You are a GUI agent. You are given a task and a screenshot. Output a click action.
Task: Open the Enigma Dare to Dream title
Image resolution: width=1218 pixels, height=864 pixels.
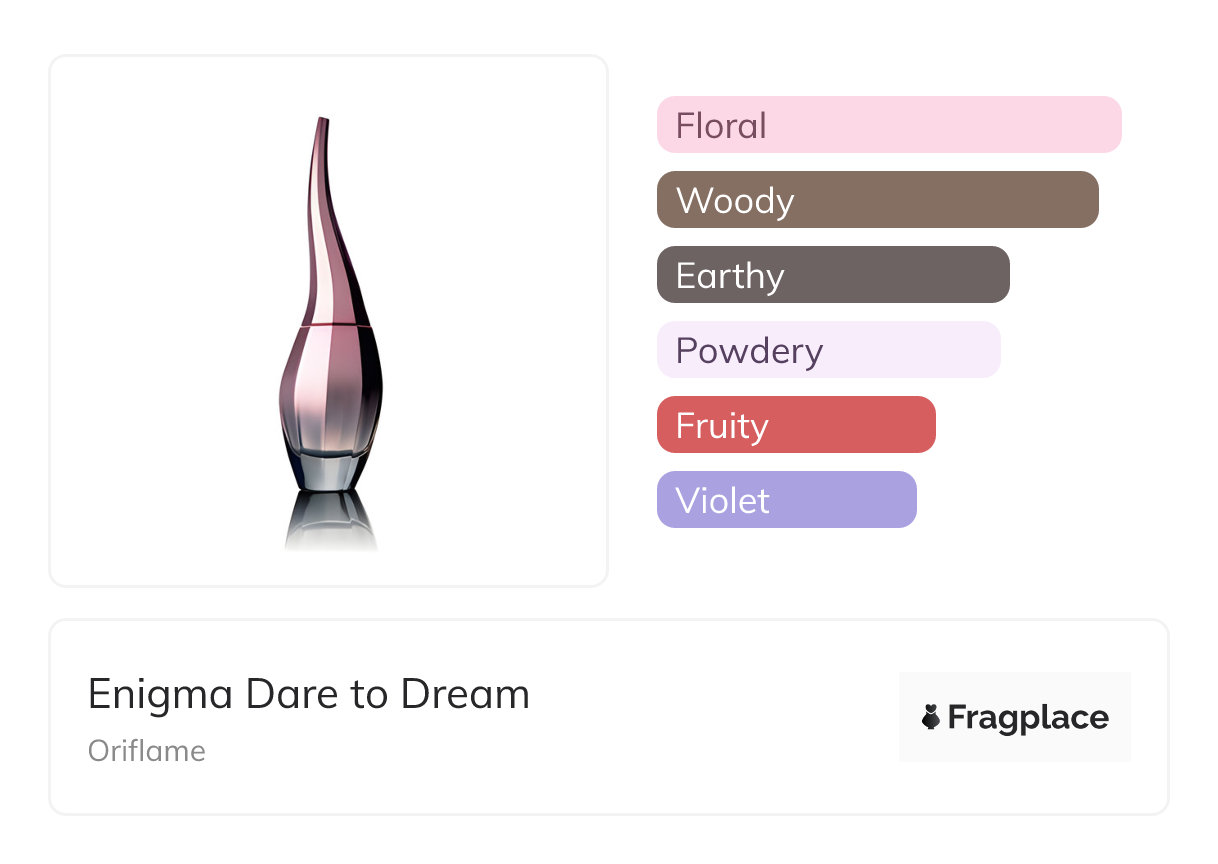(x=308, y=694)
